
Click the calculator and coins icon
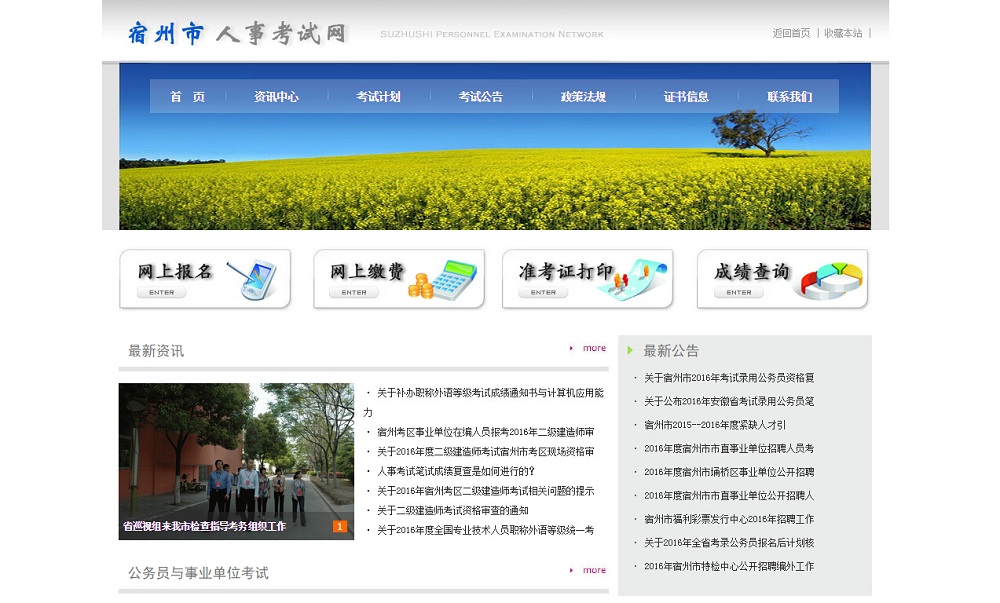pos(443,279)
